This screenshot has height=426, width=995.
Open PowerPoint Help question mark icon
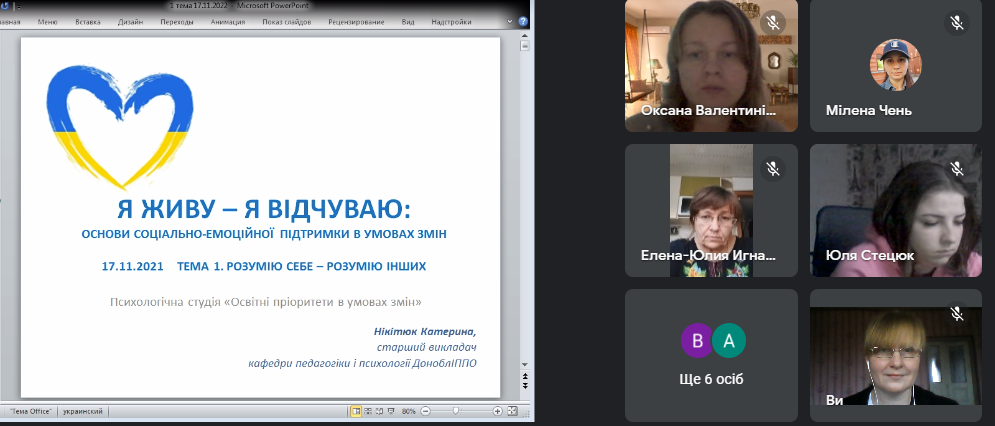pyautogui.click(x=523, y=22)
